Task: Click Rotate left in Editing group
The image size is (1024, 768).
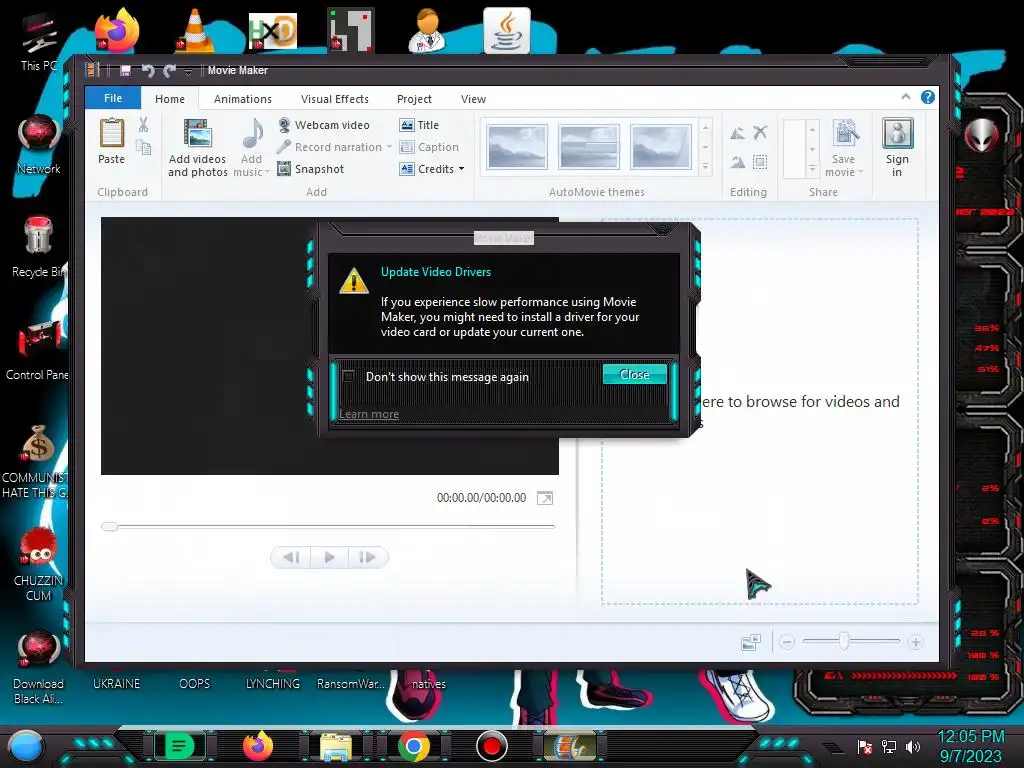Action: click(737, 133)
